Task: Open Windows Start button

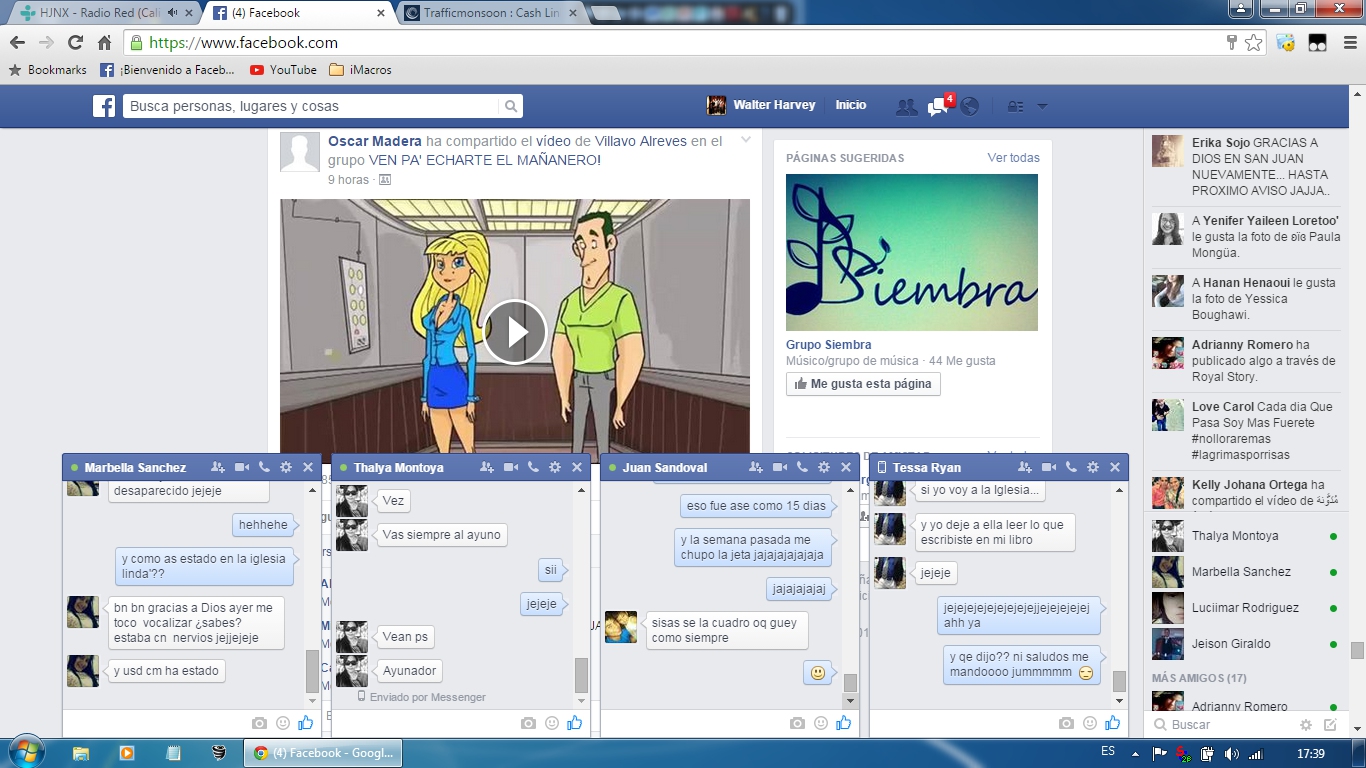Action: [x=26, y=752]
